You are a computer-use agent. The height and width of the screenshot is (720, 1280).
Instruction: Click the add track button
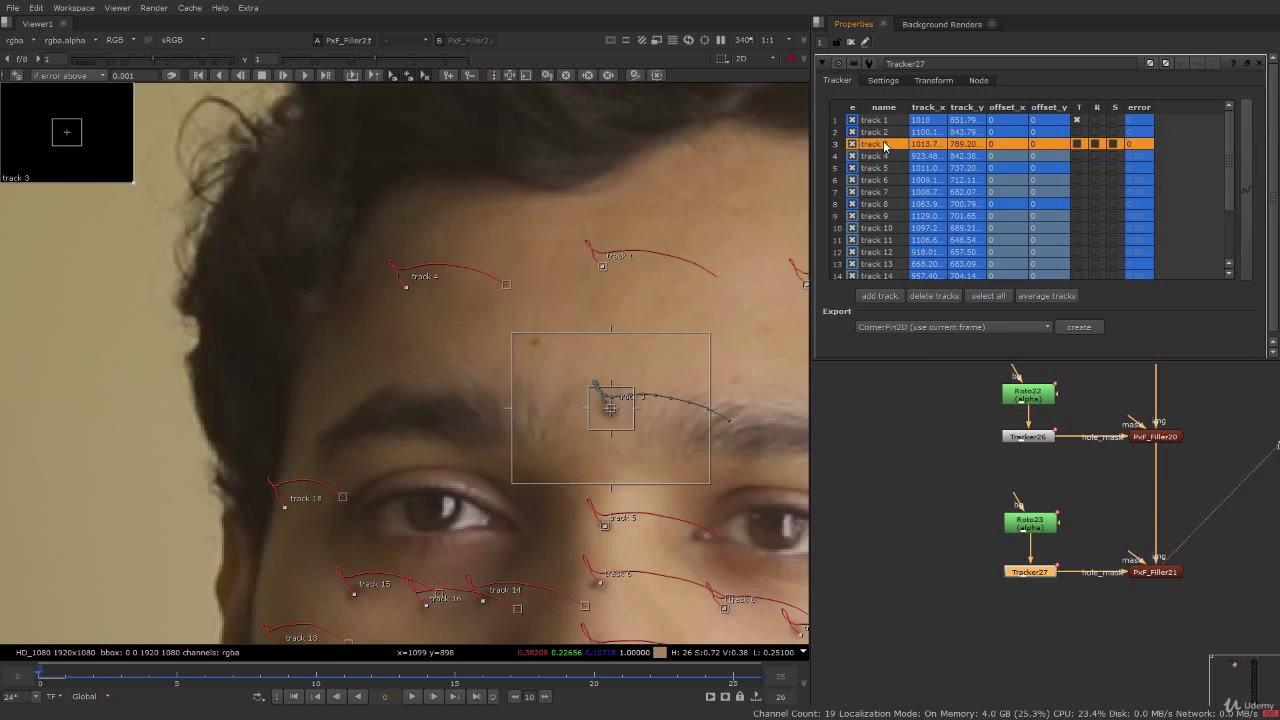(x=880, y=296)
